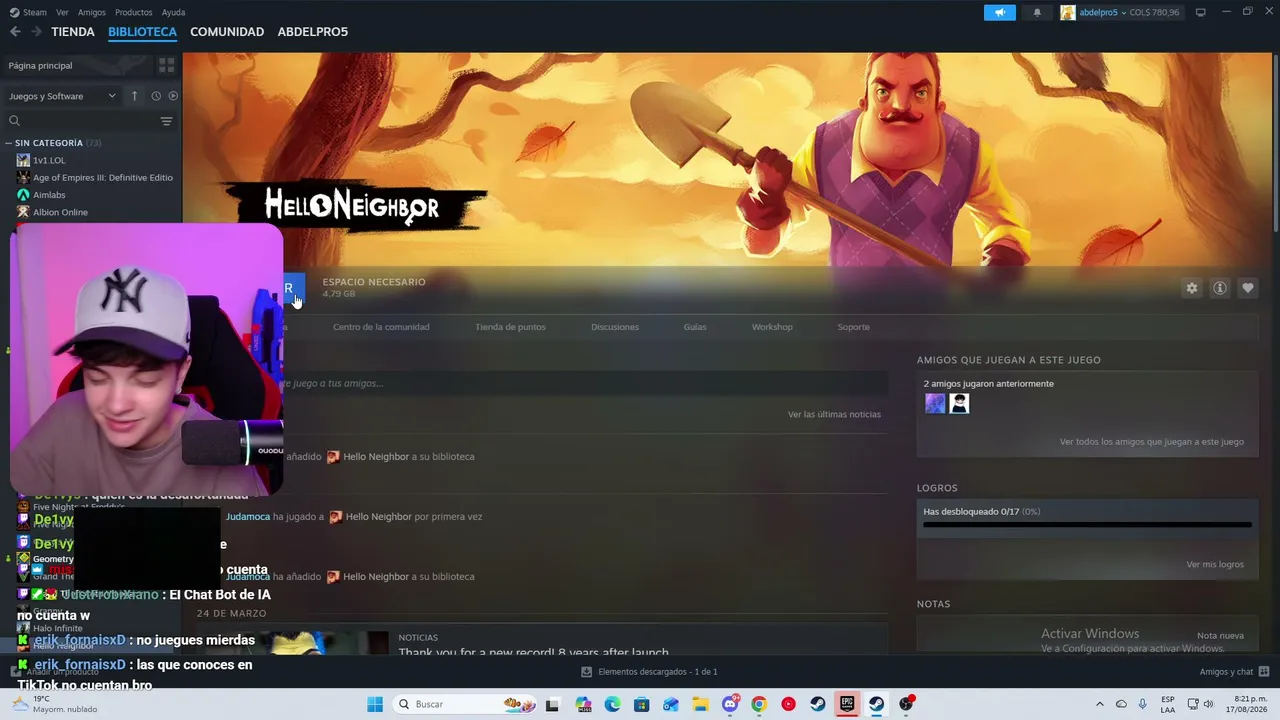This screenshot has height=720, width=1280.
Task: Open Hello Neighbor settings gear
Action: 1192,288
